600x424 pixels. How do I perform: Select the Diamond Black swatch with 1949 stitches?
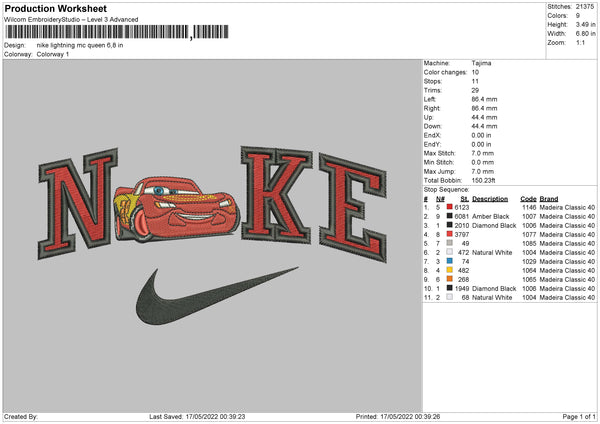tap(450, 288)
